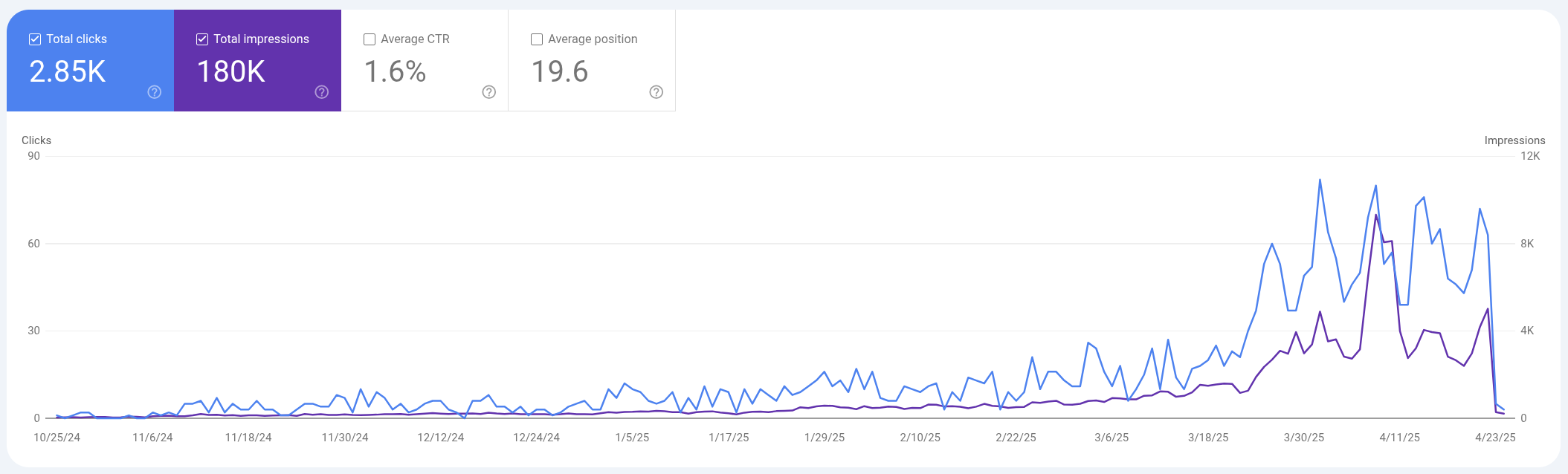Click the 3/30/25 date label
Image resolution: width=1568 pixels, height=474 pixels.
[1304, 438]
